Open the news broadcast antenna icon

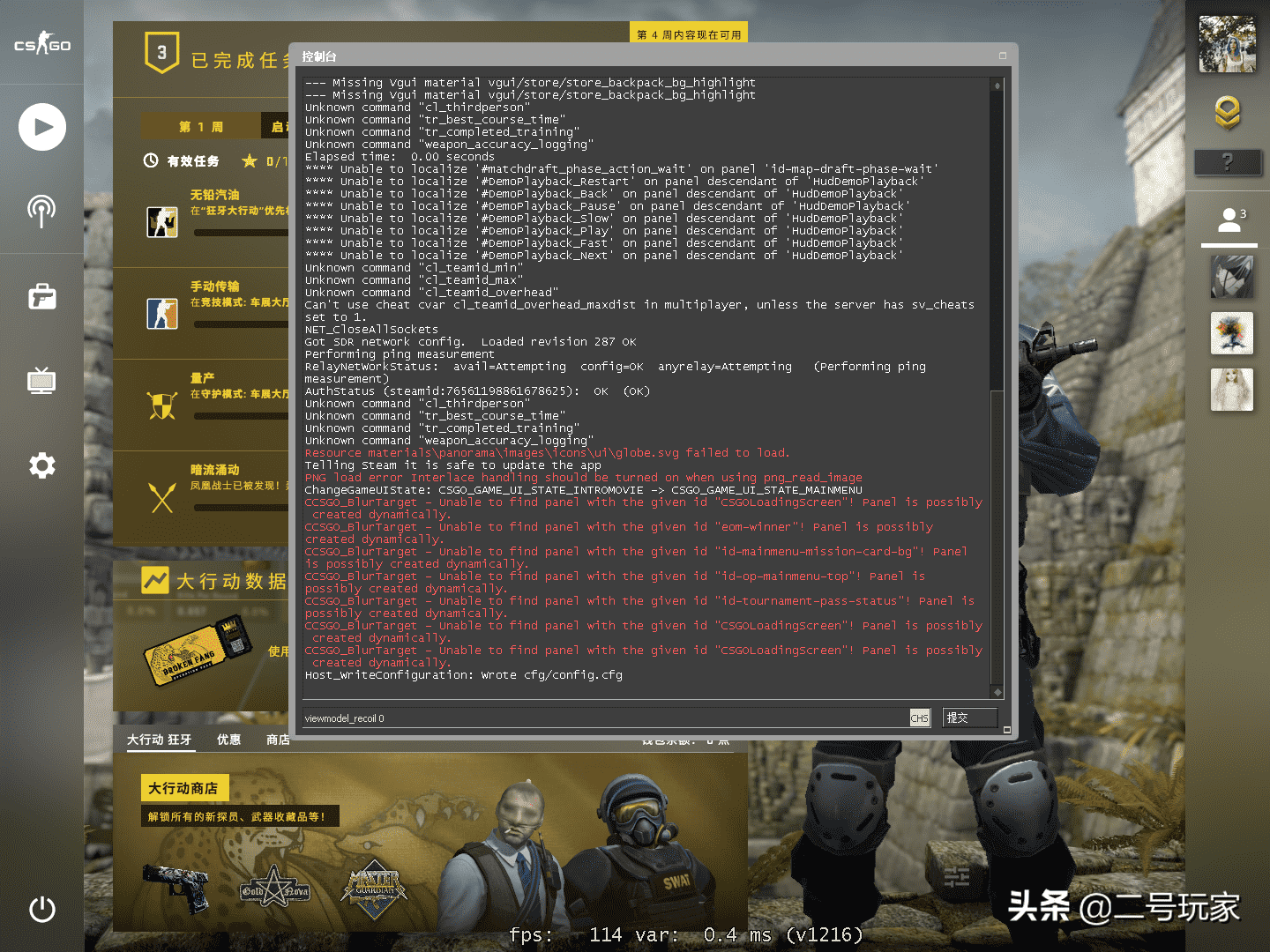point(41,211)
